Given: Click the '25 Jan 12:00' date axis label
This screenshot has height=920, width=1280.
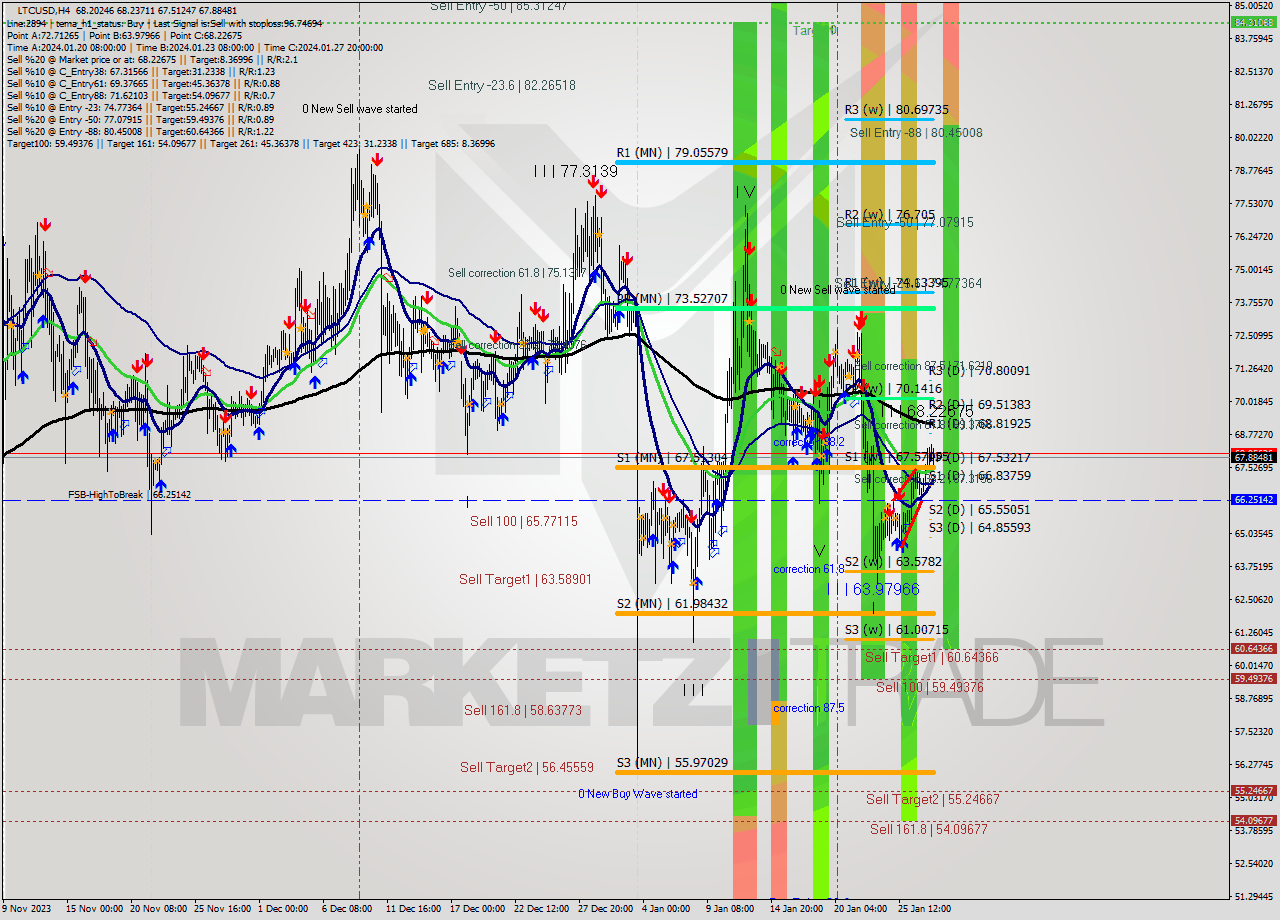Looking at the screenshot, I should point(924,909).
